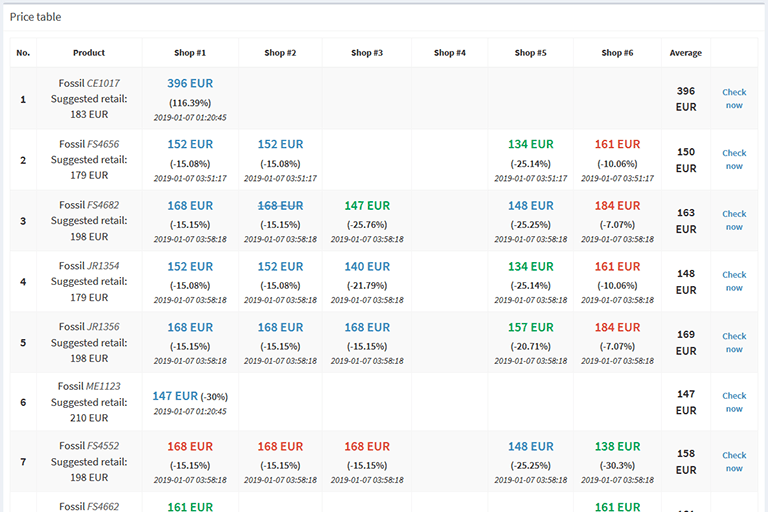This screenshot has width=768, height=512.
Task: Click the 396 EUR average value
Action: [x=686, y=99]
